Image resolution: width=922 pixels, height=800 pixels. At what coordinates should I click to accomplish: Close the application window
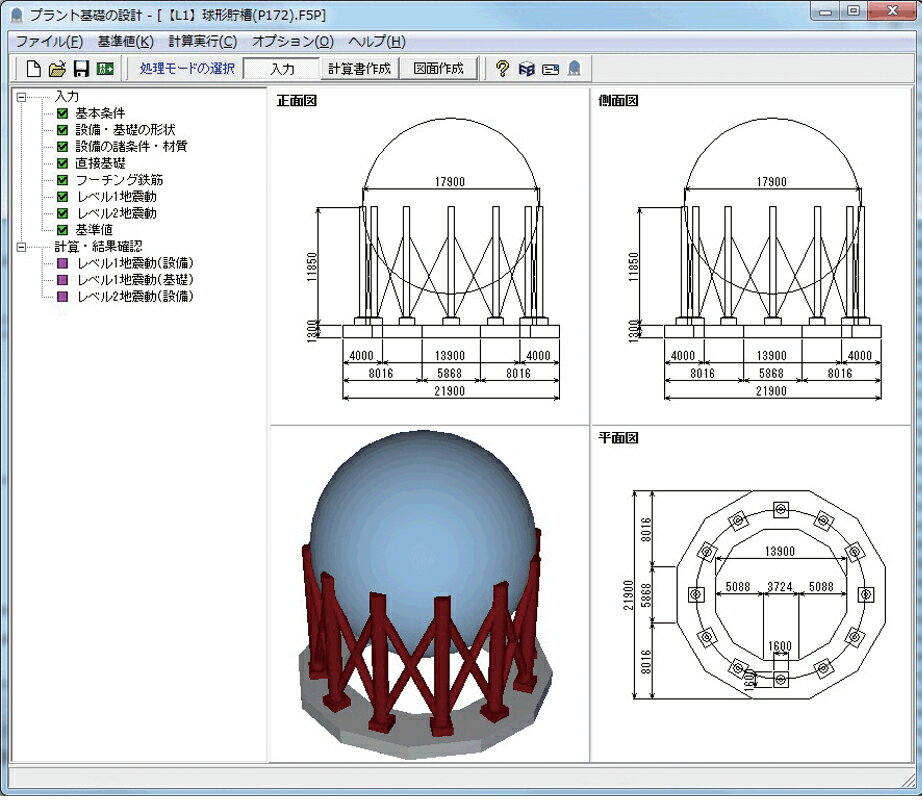tap(893, 12)
